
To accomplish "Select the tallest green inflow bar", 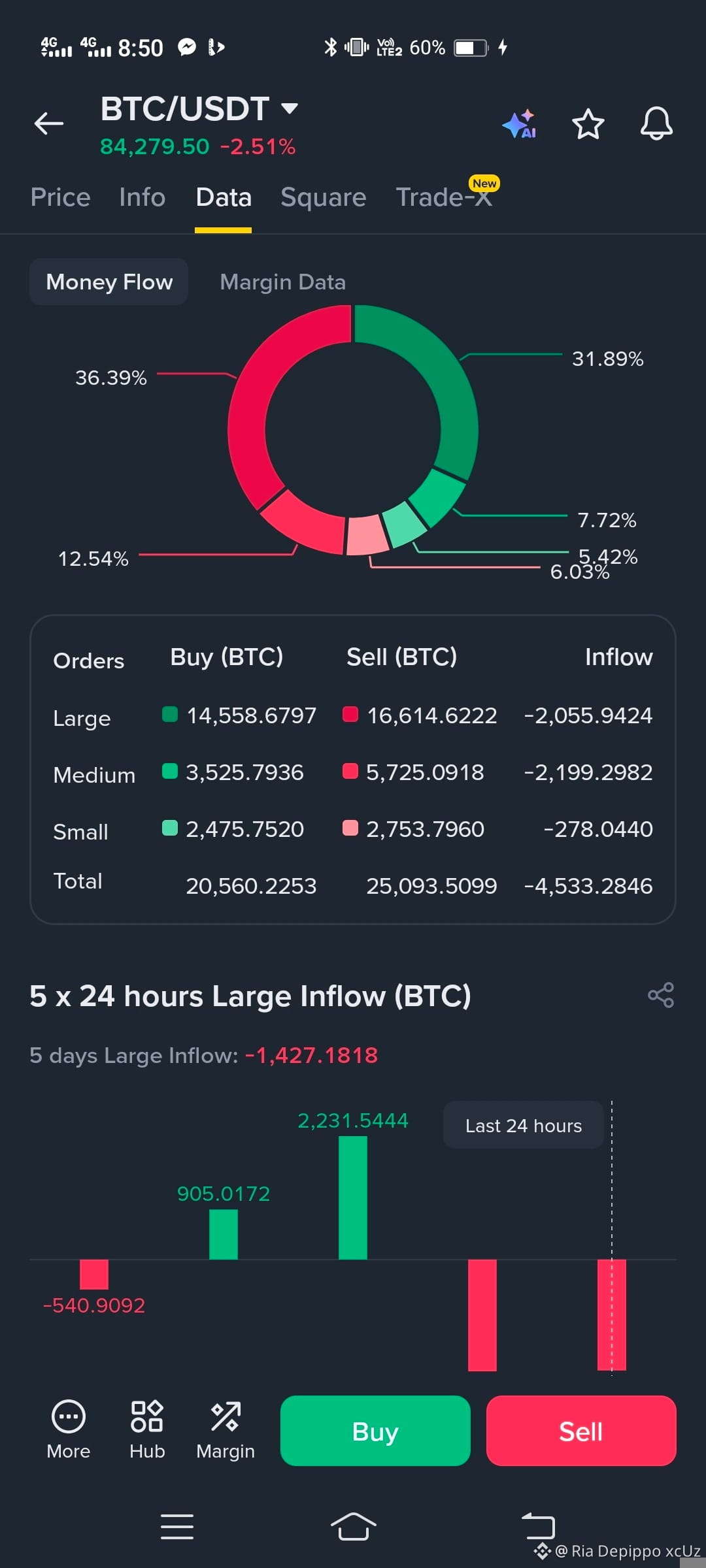I will tap(353, 1198).
